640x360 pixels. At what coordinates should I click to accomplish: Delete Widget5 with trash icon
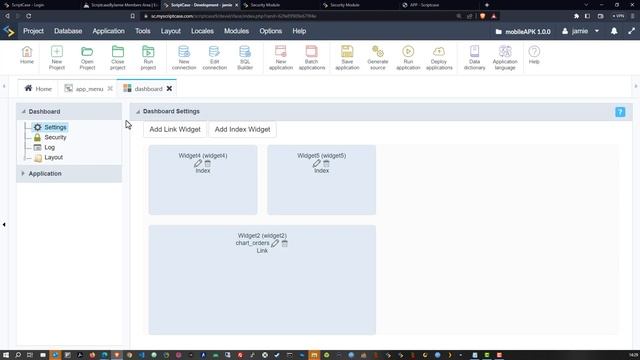pos(327,163)
